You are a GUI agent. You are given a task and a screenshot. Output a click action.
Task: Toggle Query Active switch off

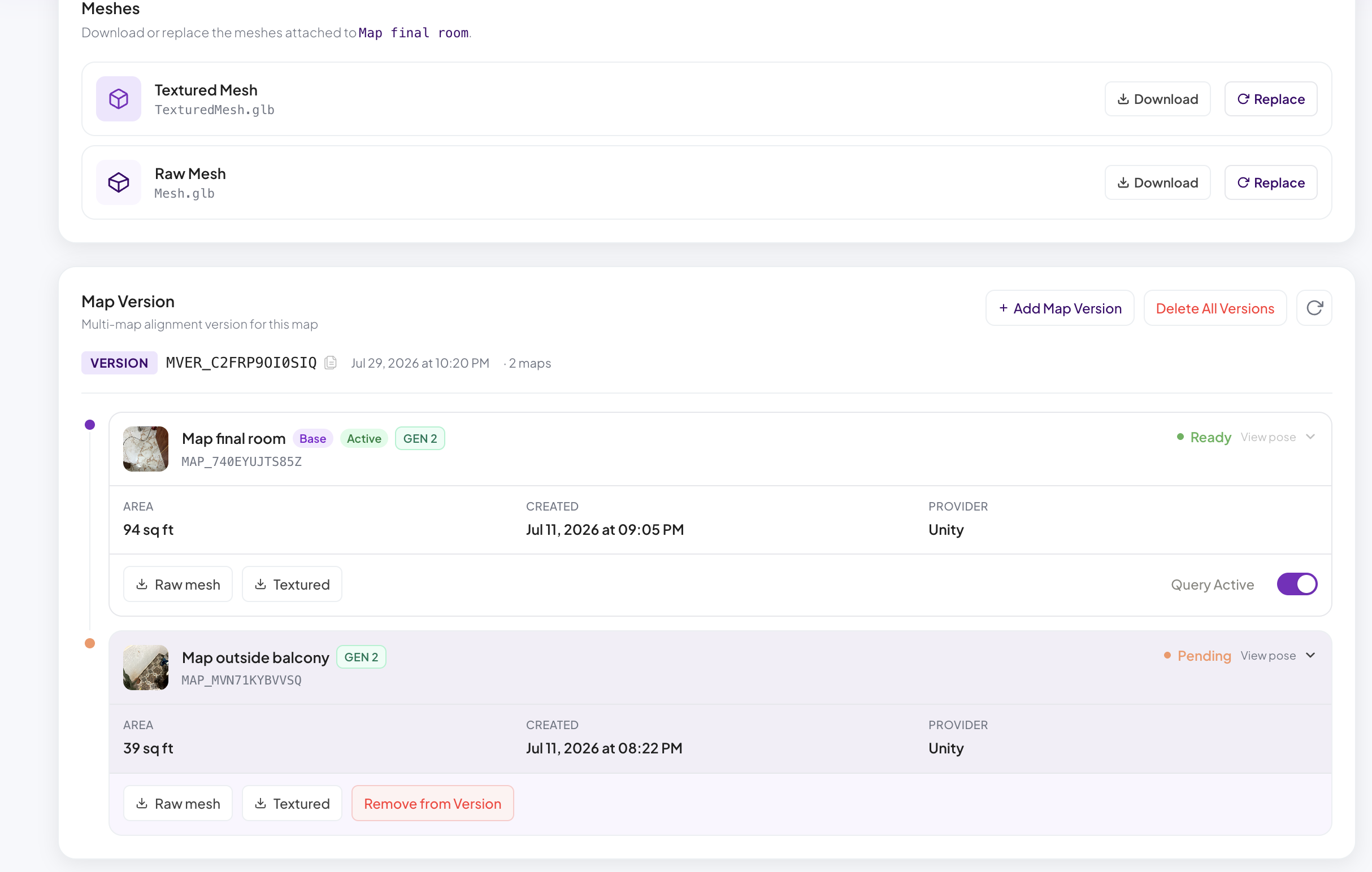1297,584
